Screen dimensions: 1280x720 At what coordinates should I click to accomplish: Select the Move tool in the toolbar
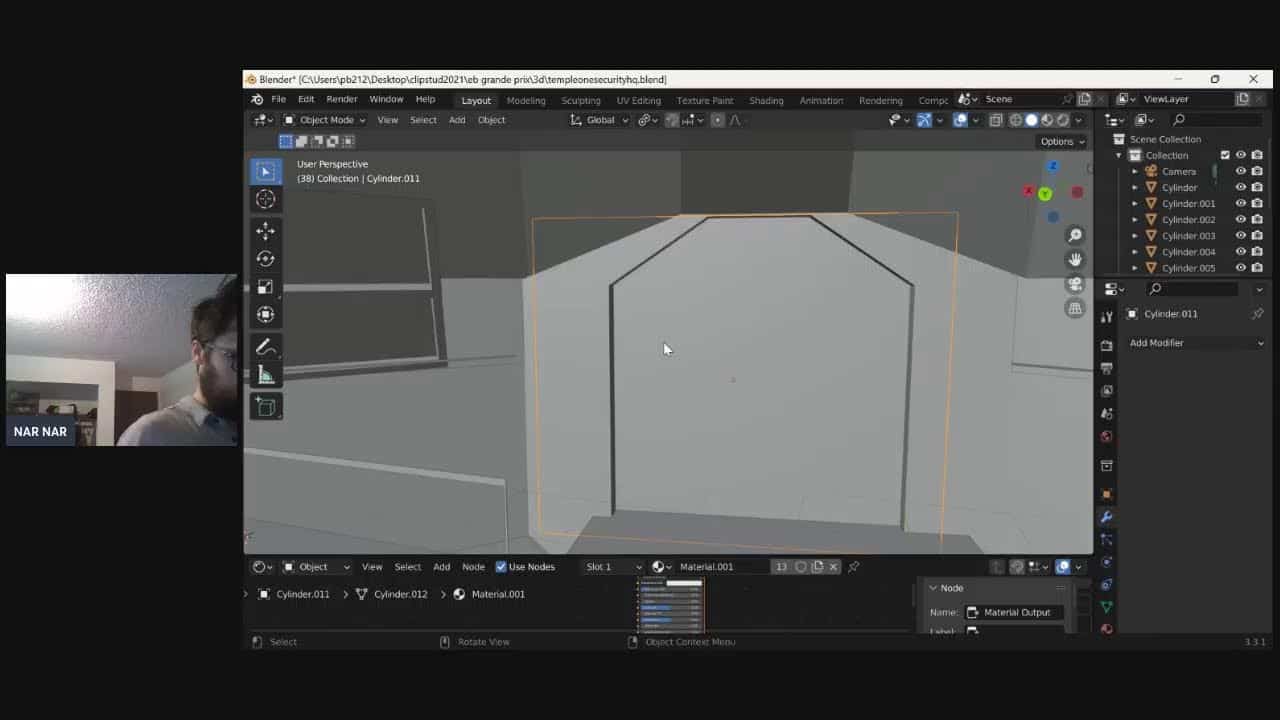[x=265, y=231]
